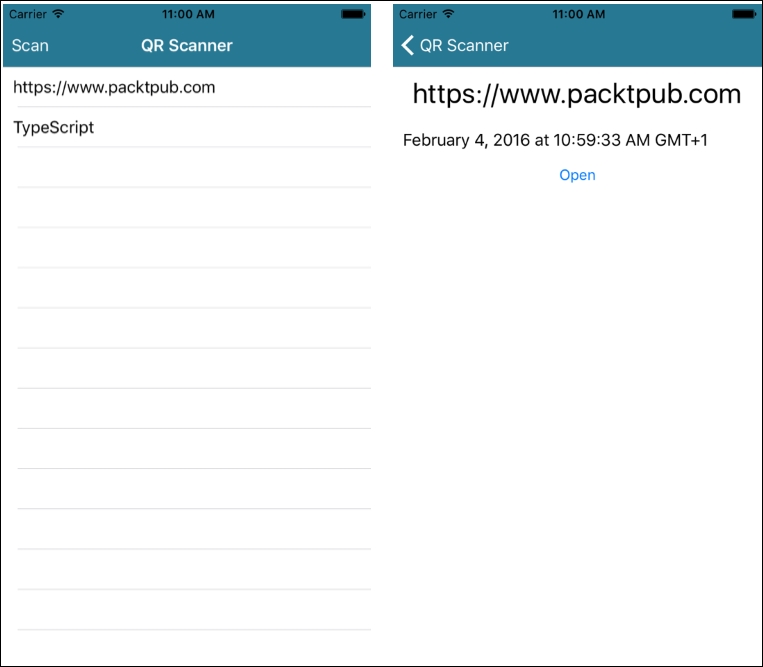Tap the blue Open link

[x=577, y=175]
